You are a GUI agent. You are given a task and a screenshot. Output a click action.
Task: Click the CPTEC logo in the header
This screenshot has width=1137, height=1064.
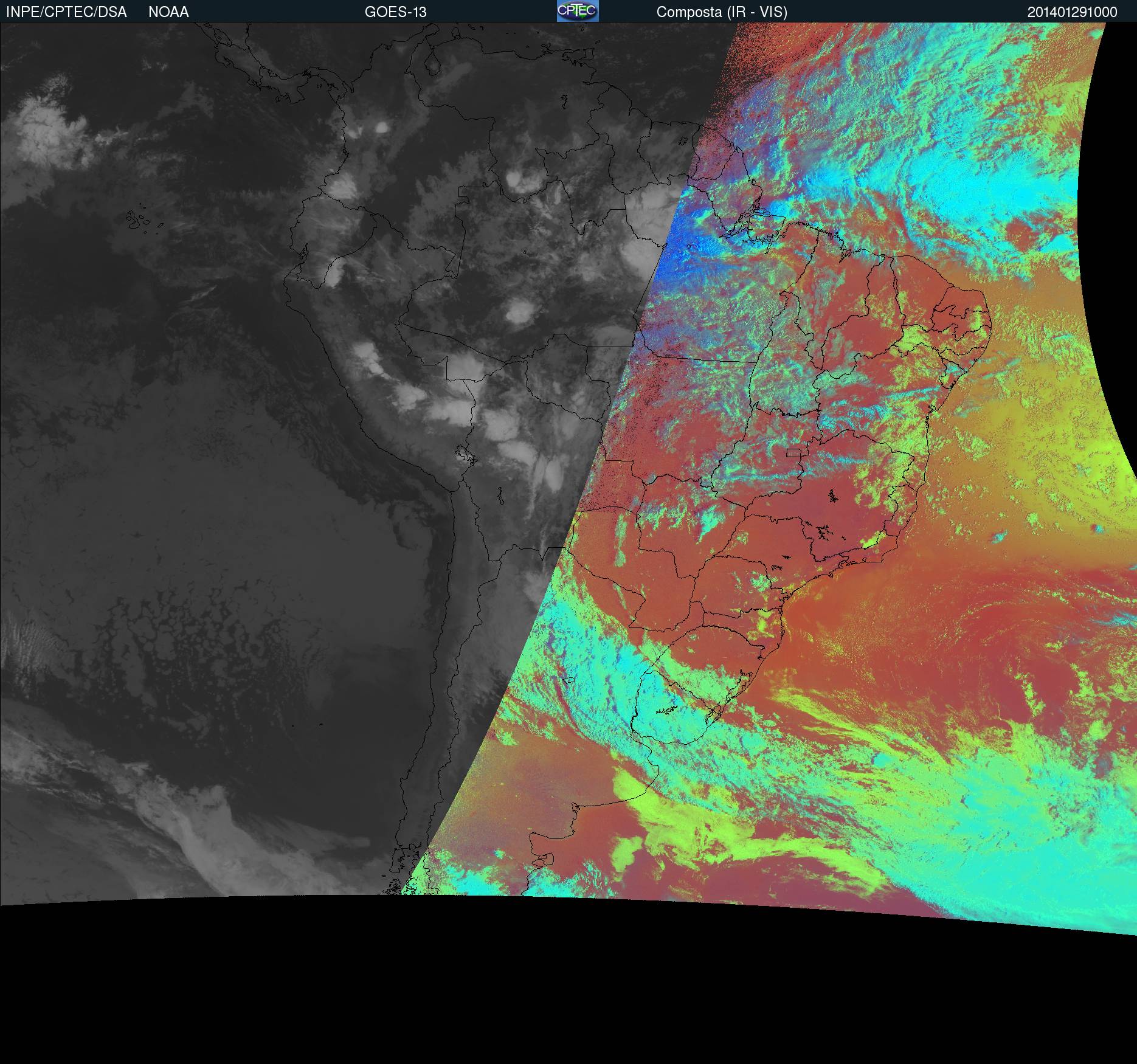[x=577, y=11]
